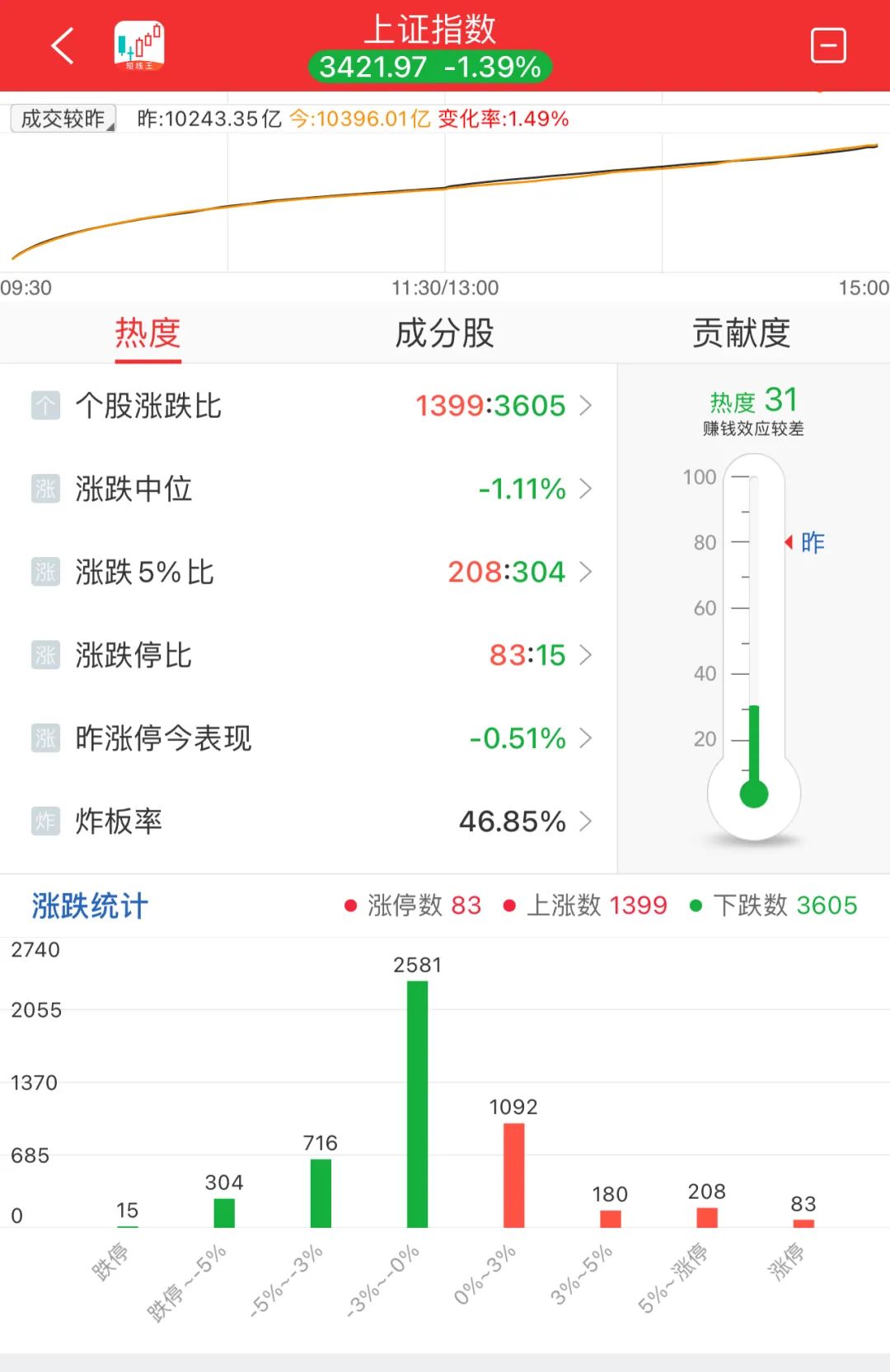Image resolution: width=890 pixels, height=1372 pixels.
Task: Tap 变化率:1.49% text
Action: pyautogui.click(x=504, y=119)
